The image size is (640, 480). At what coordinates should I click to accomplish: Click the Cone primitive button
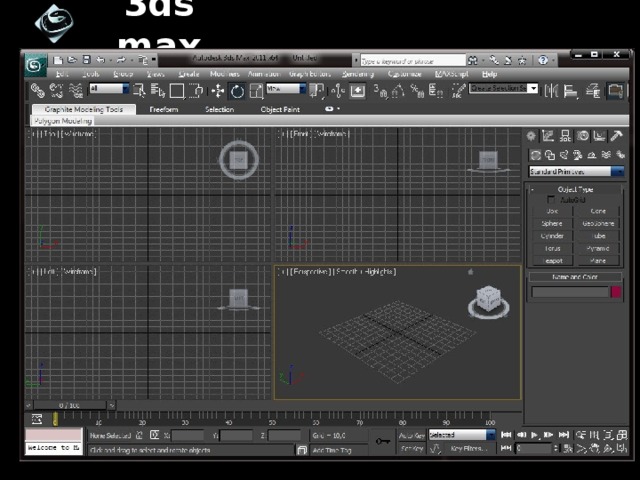pyautogui.click(x=598, y=211)
